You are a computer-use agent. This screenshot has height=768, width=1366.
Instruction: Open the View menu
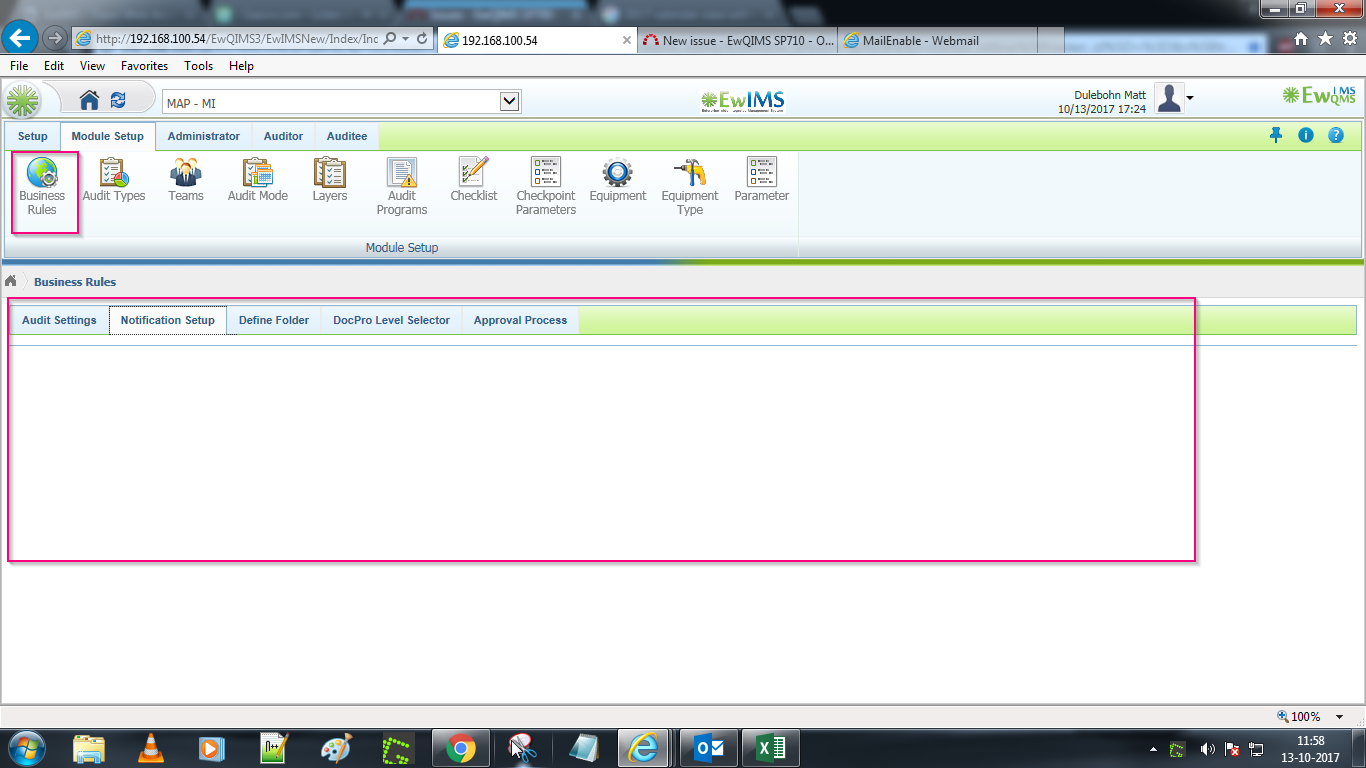pyautogui.click(x=92, y=65)
